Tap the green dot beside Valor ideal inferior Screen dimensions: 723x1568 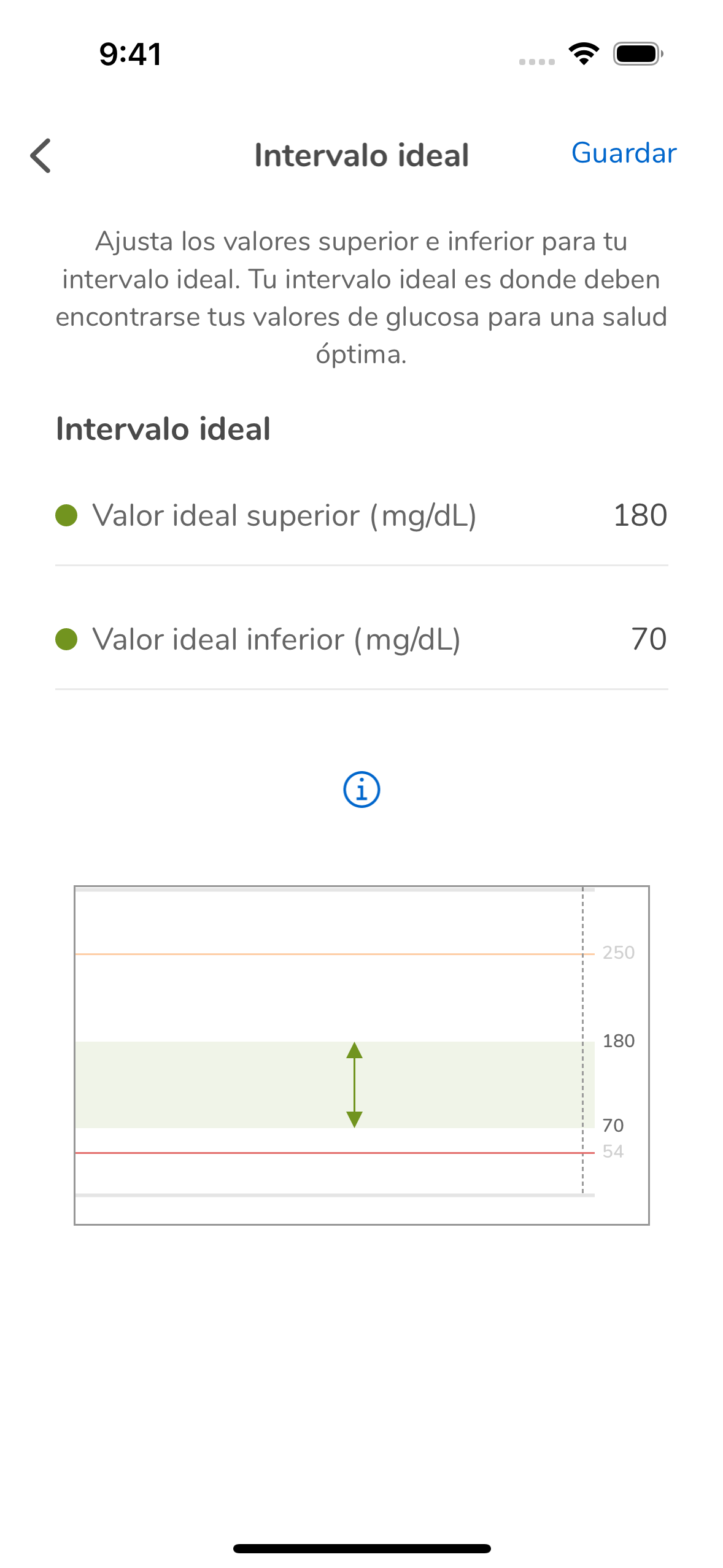pyautogui.click(x=66, y=639)
